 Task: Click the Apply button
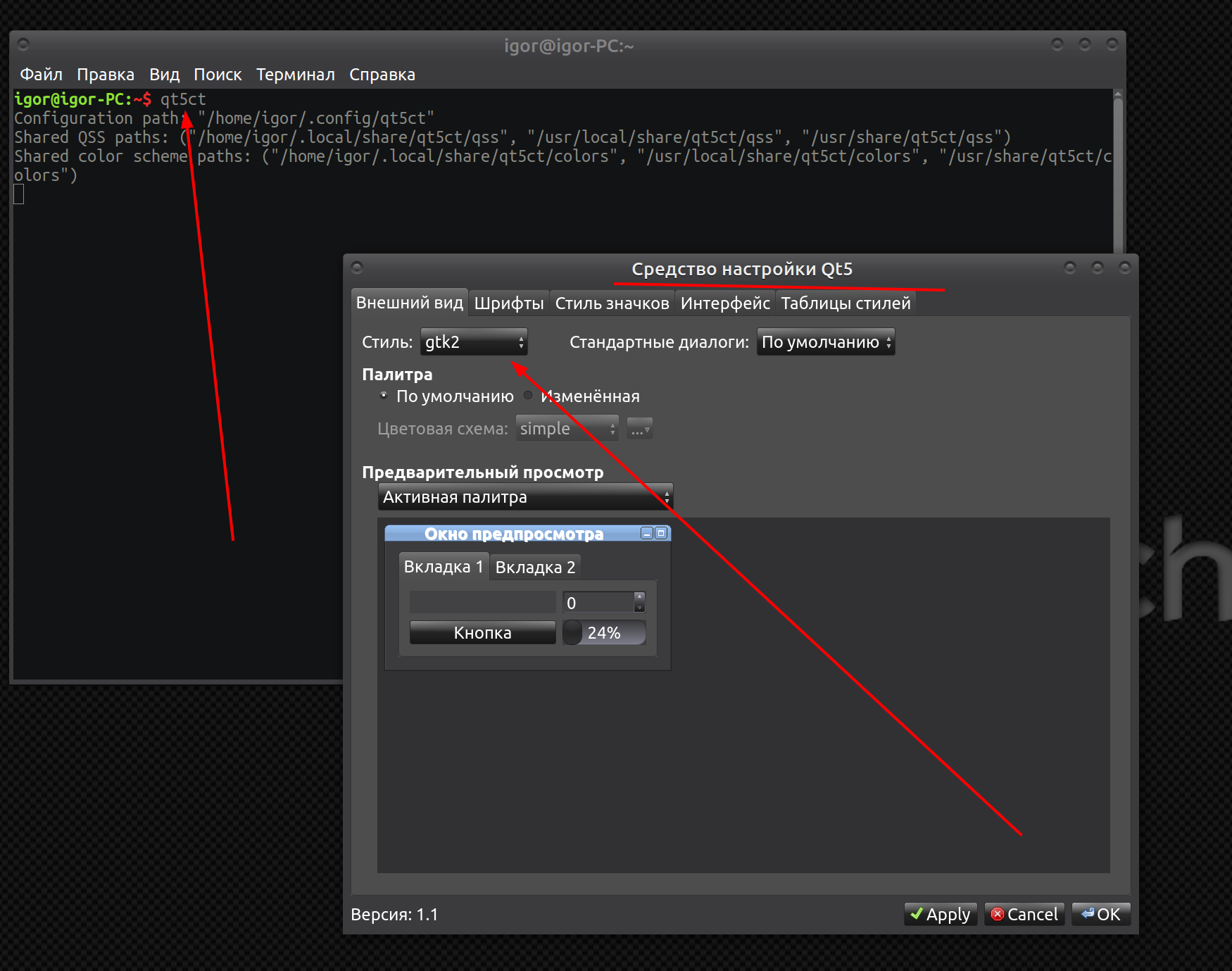(x=941, y=915)
